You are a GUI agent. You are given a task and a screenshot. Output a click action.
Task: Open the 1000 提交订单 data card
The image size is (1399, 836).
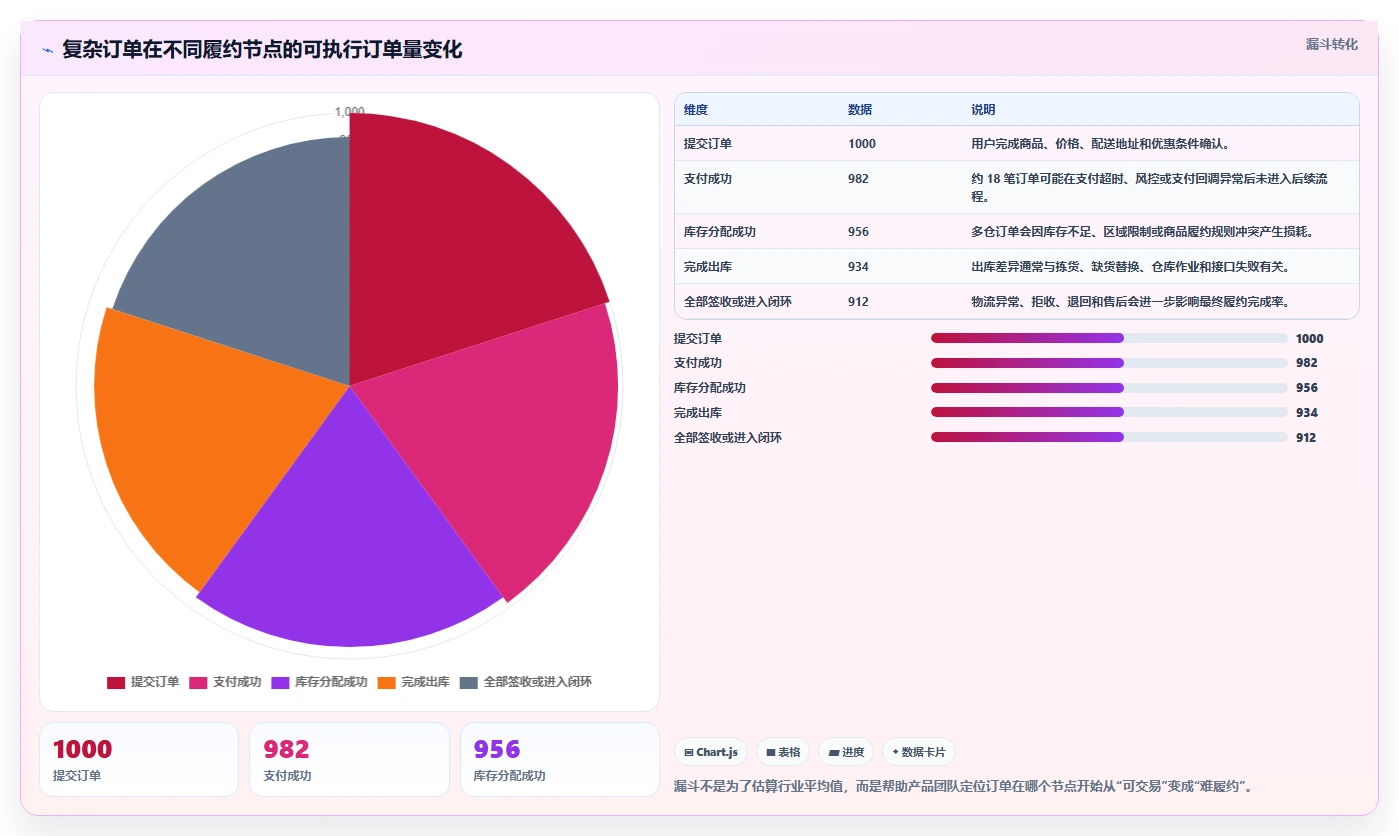coord(139,759)
